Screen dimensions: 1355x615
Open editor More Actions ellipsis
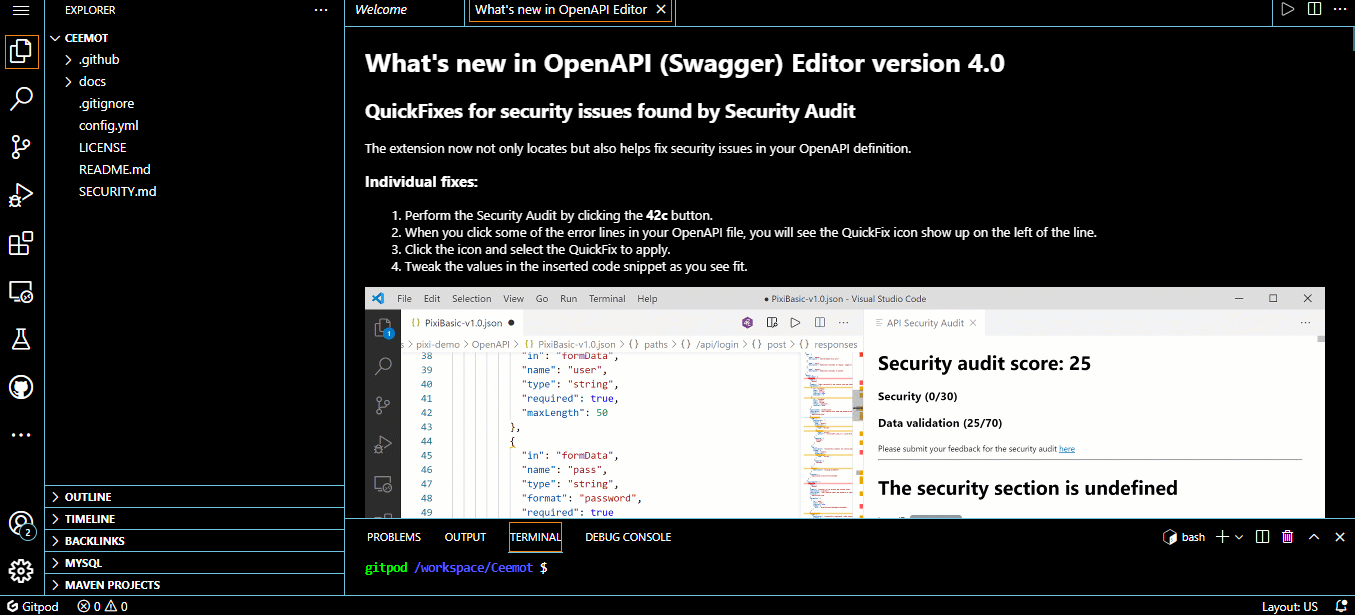coord(1340,9)
